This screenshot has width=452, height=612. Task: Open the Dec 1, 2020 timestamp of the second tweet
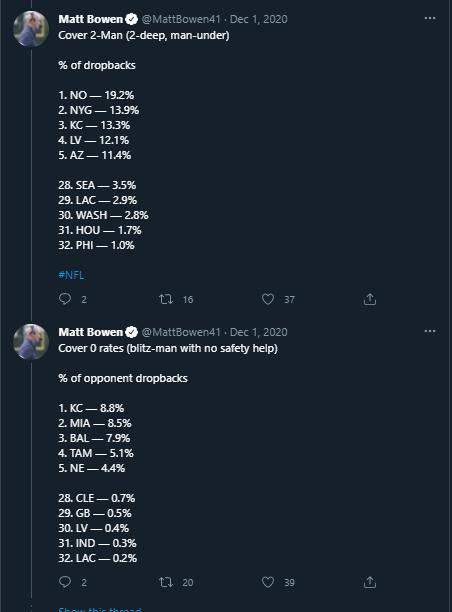258,332
